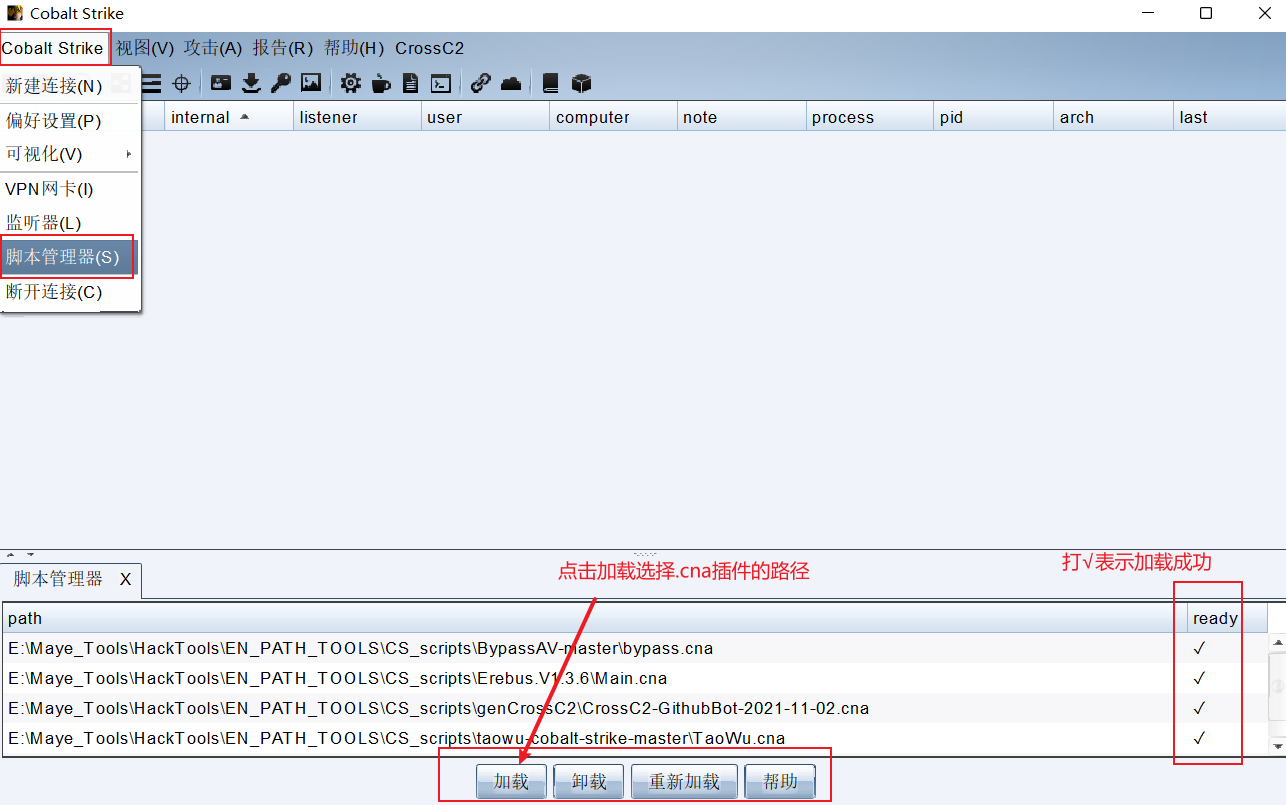1286x805 pixels.
Task: Click the split pane up arrow
Action: (11, 554)
